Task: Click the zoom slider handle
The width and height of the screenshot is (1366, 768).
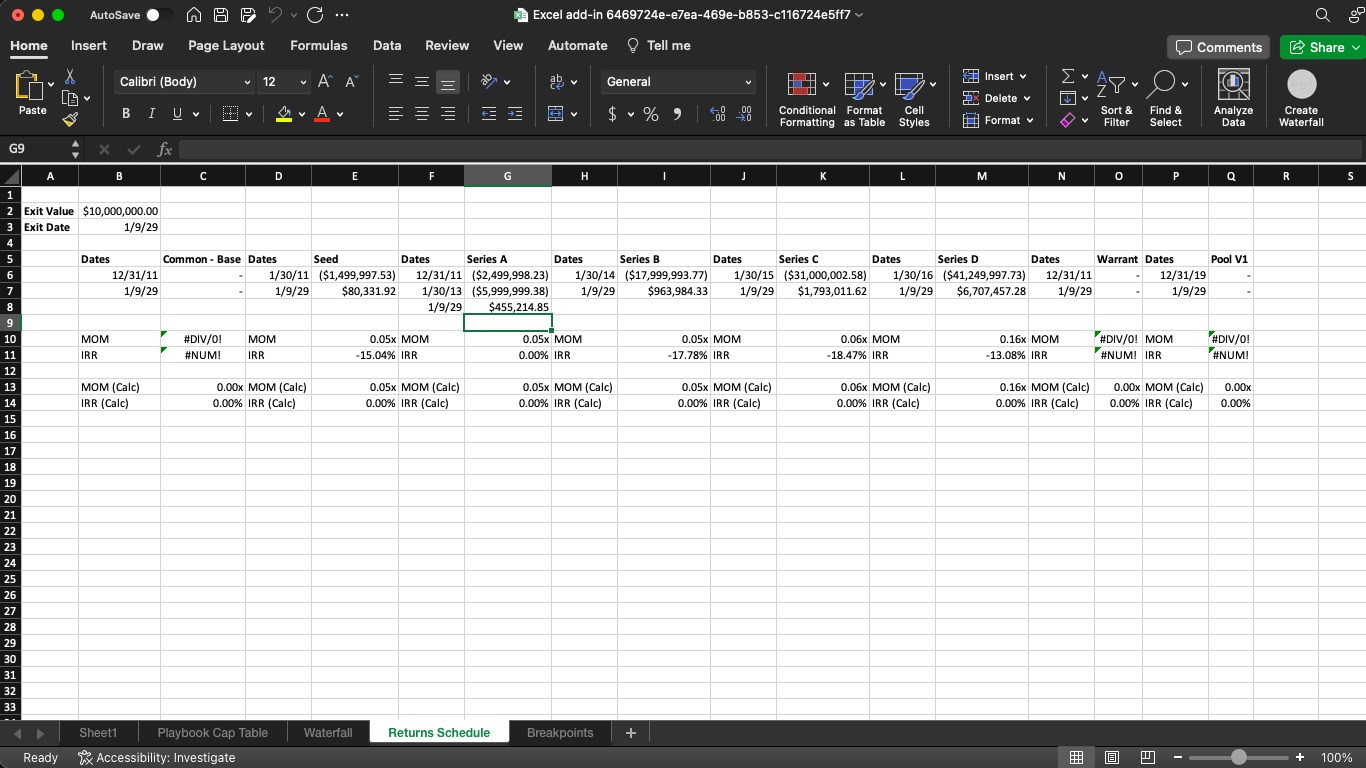Action: [x=1238, y=758]
